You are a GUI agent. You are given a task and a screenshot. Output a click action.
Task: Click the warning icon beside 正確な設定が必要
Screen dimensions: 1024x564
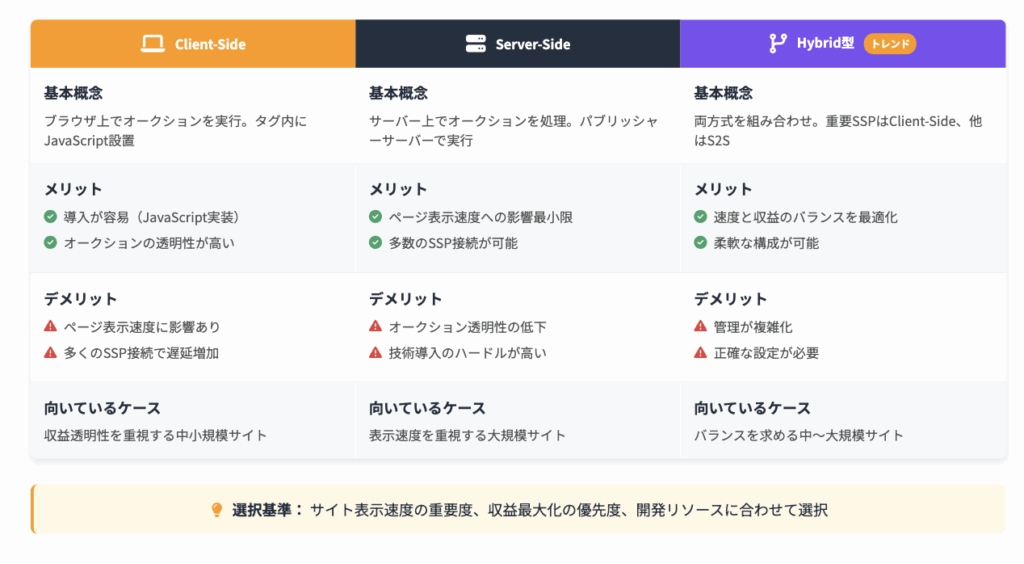tap(700, 352)
